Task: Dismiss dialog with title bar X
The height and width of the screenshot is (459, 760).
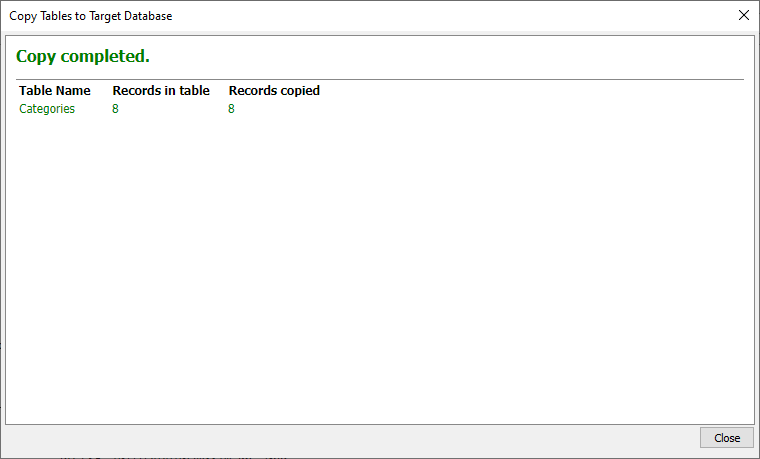Action: point(744,15)
